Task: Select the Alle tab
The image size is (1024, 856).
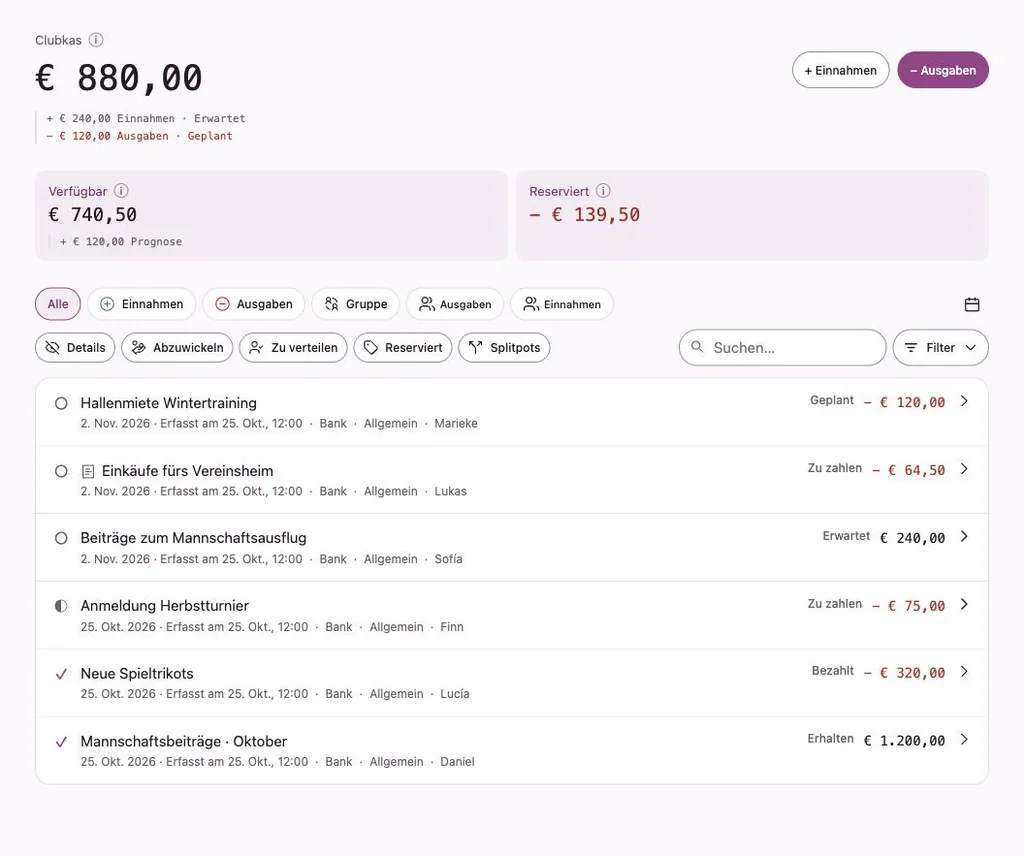Action: coord(58,304)
